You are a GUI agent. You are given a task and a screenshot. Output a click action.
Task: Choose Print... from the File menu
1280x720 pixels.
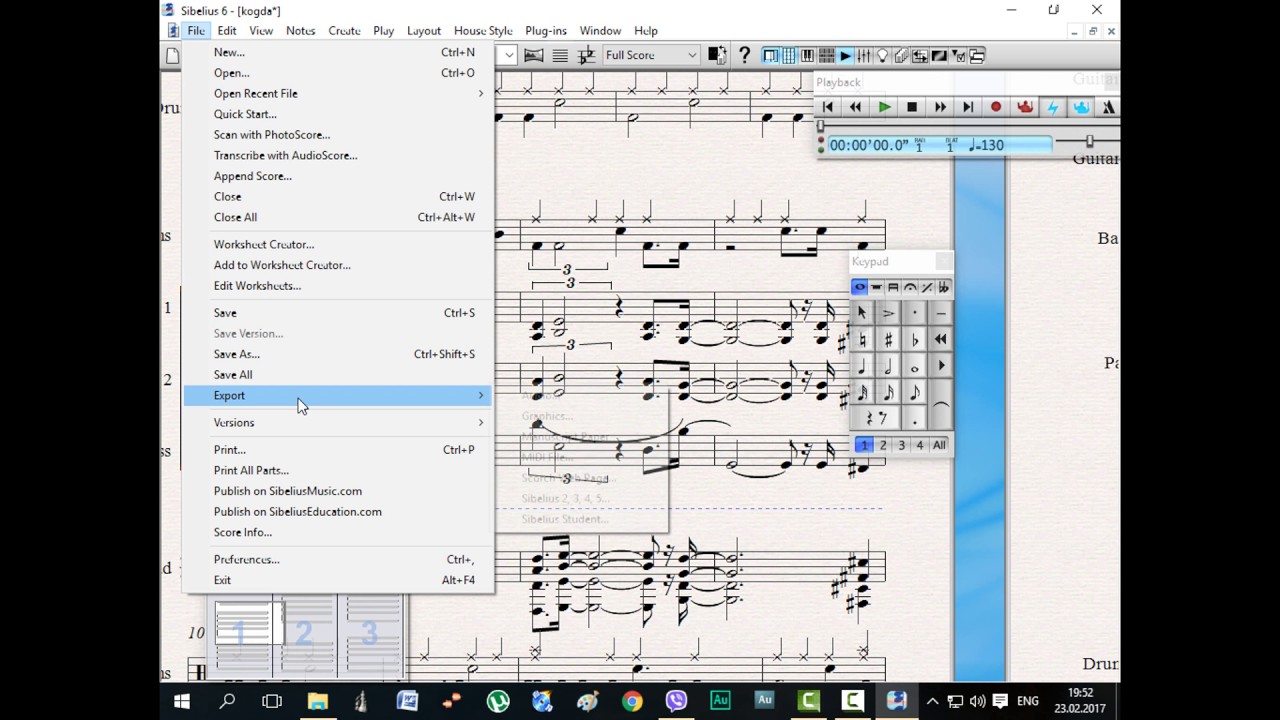tap(338, 450)
